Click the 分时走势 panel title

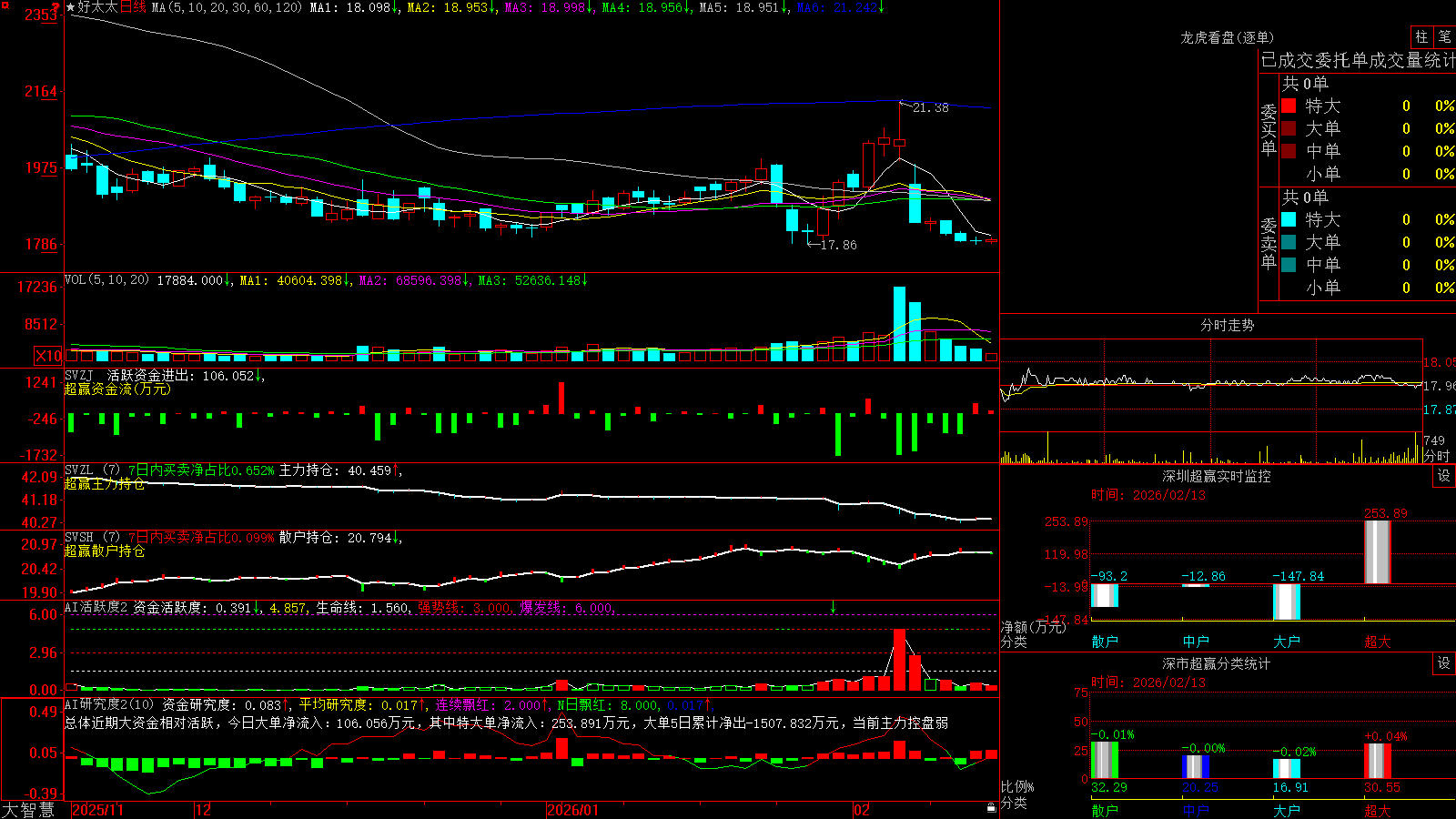[1227, 325]
